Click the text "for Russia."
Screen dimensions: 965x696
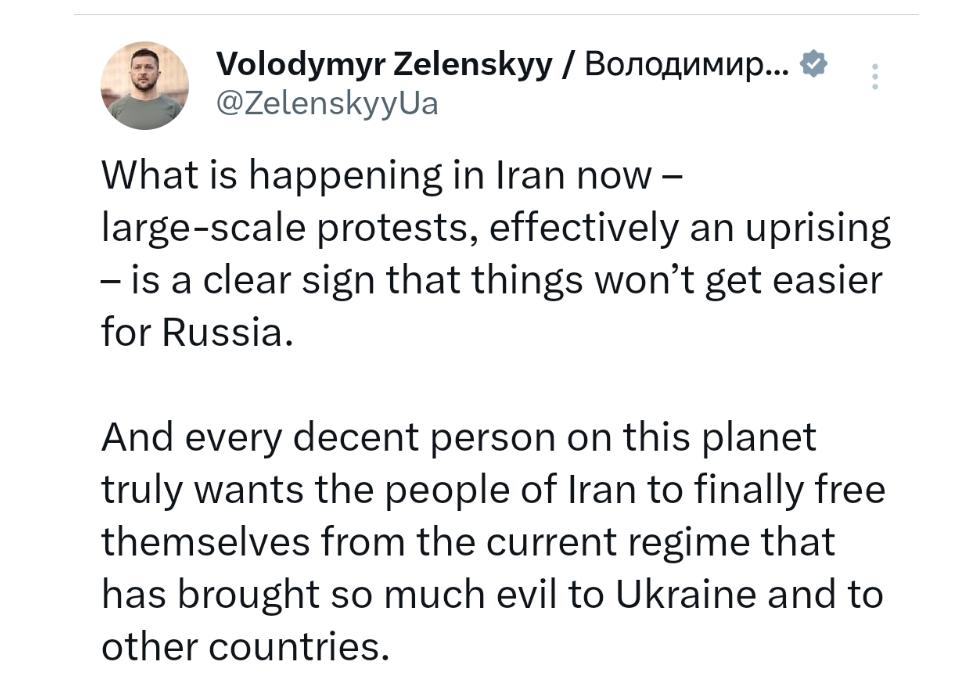tap(198, 332)
